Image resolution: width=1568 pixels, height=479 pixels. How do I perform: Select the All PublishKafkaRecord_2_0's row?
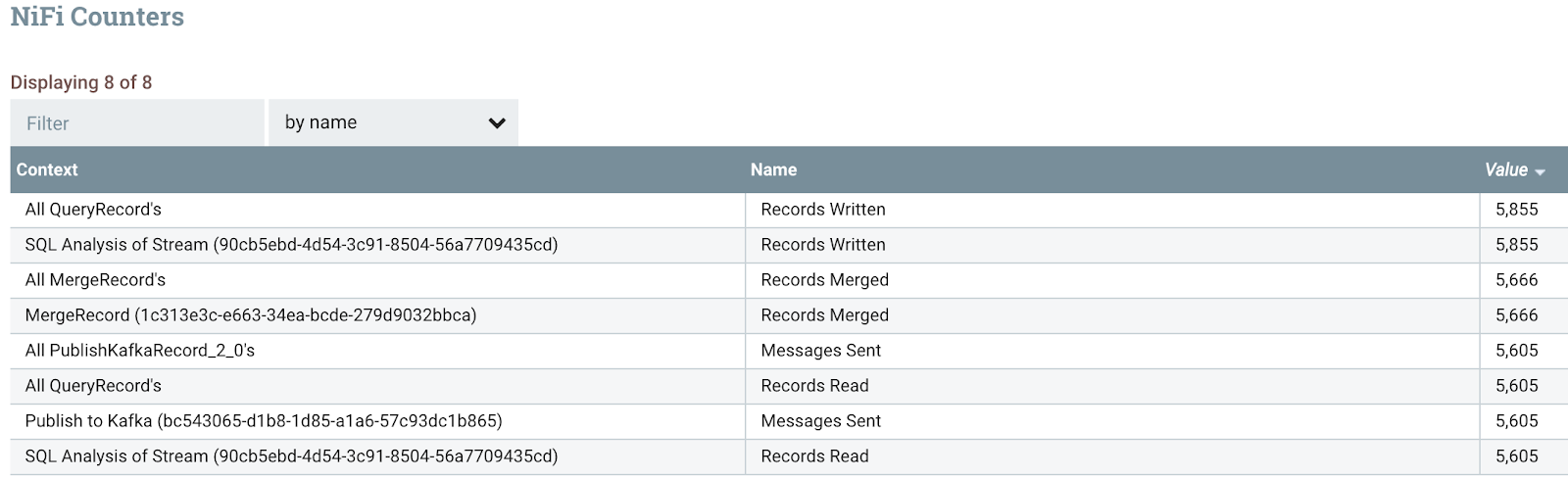(x=140, y=351)
